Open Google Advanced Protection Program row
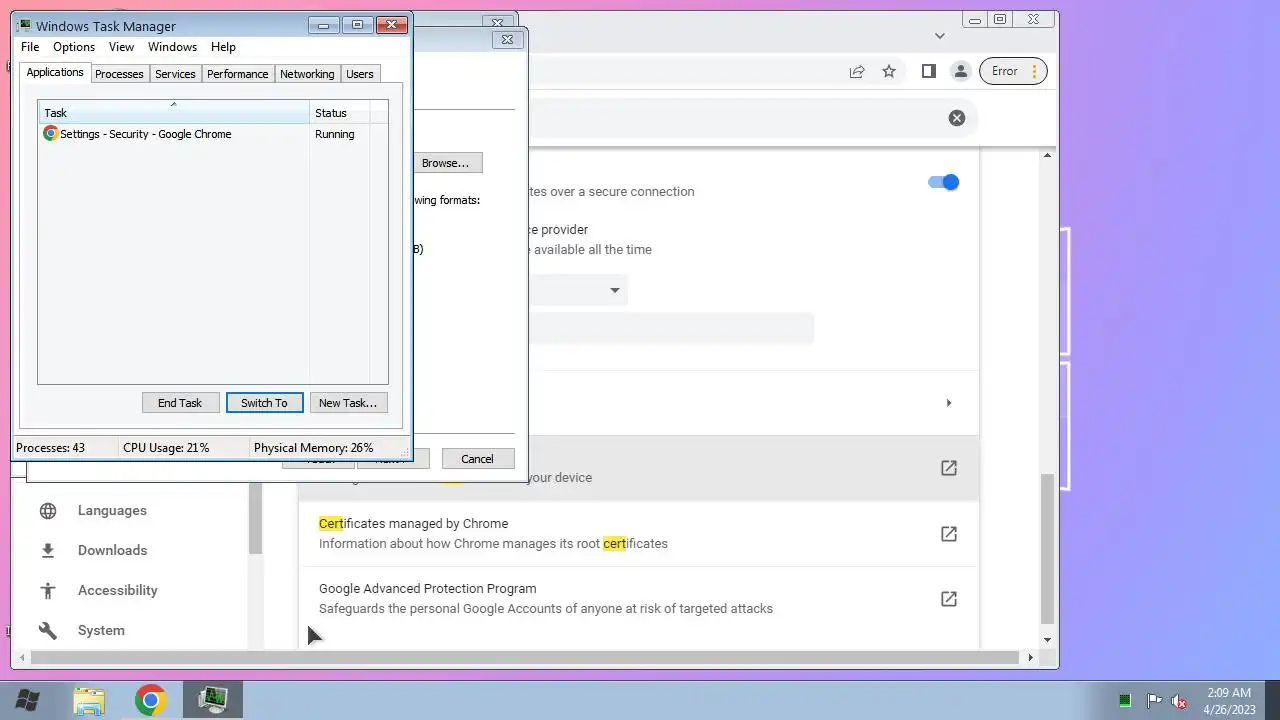This screenshot has height=720, width=1280. click(x=639, y=599)
